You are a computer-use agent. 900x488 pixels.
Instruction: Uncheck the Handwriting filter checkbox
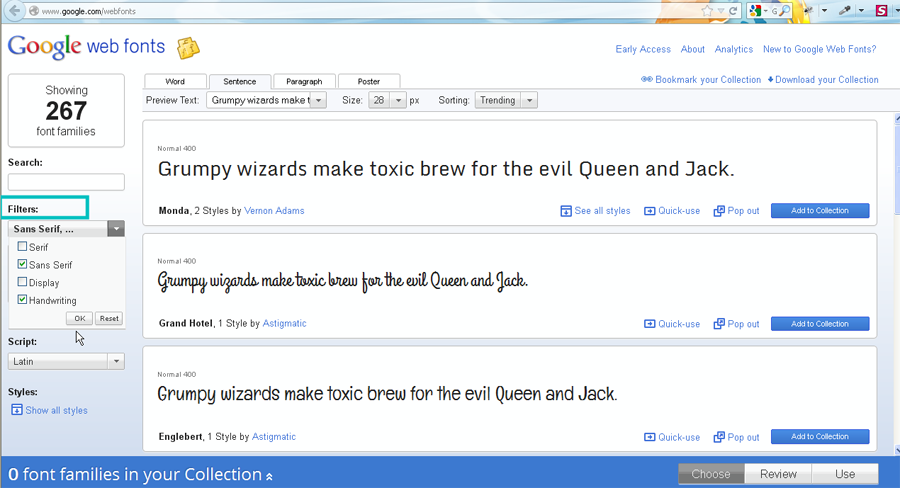tap(22, 300)
